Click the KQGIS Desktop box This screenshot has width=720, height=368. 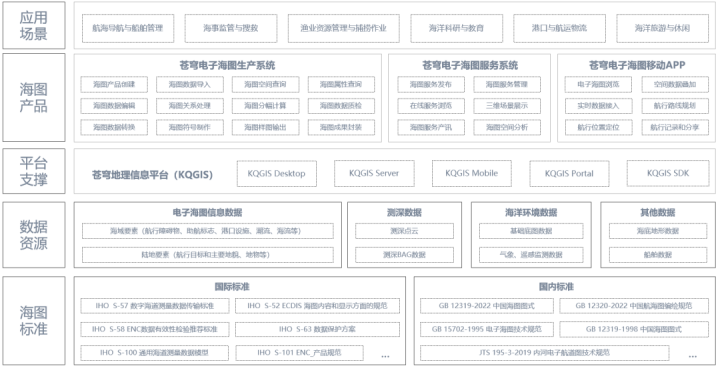point(276,173)
